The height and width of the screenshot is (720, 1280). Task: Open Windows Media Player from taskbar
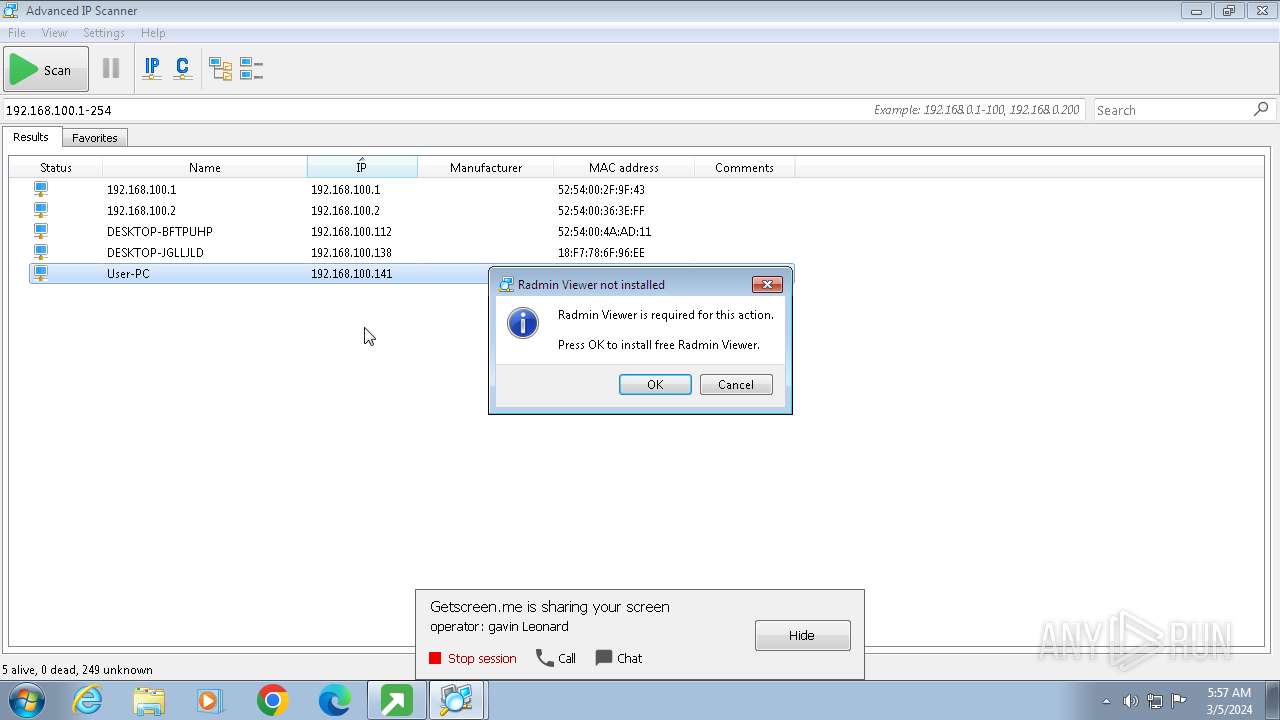pyautogui.click(x=210, y=700)
